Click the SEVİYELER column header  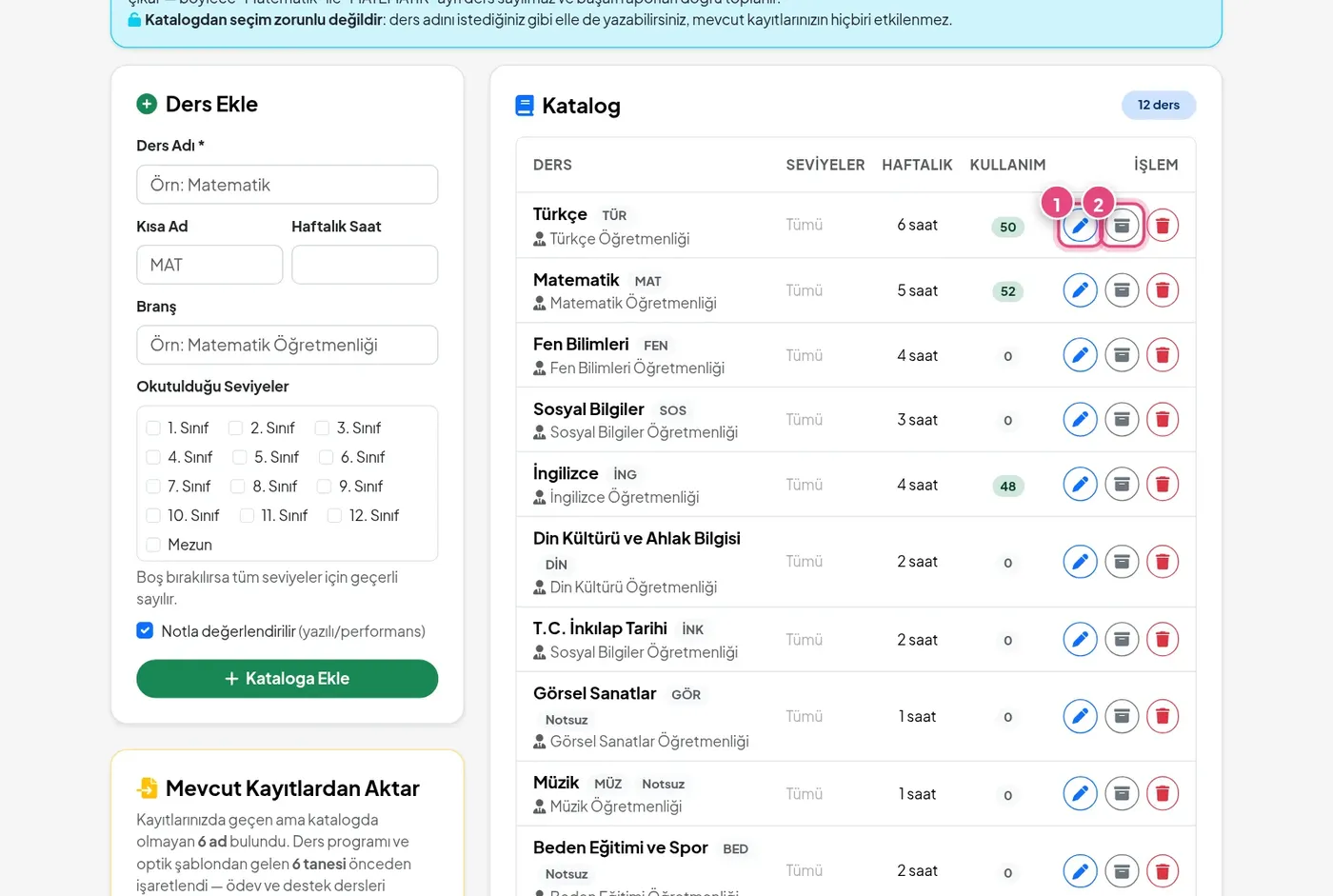click(x=826, y=165)
